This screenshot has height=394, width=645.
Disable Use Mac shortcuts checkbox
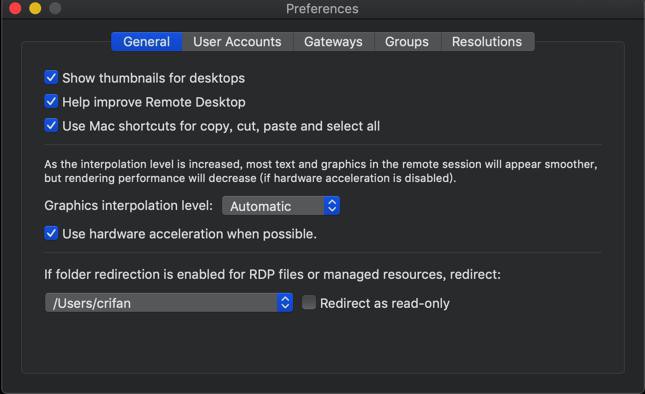point(51,125)
